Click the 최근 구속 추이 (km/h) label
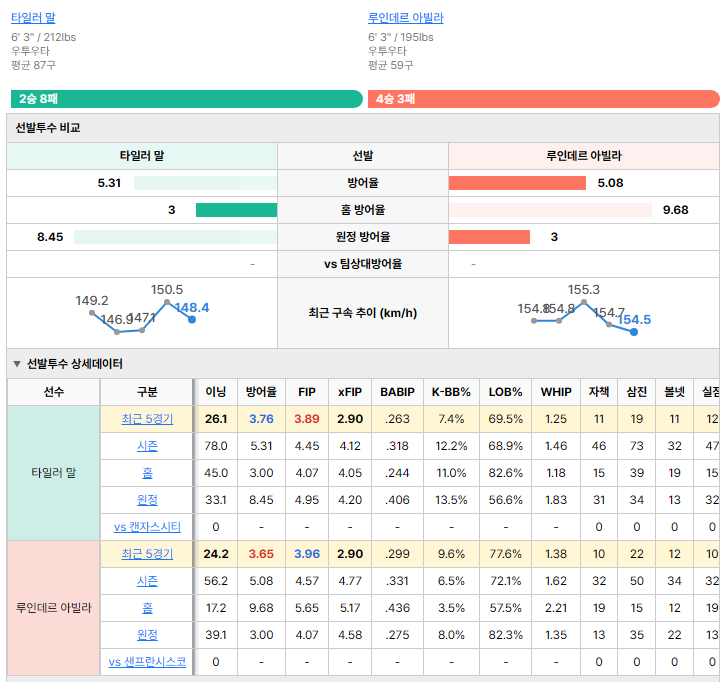Screen dimensions: 726x682 tap(363, 313)
